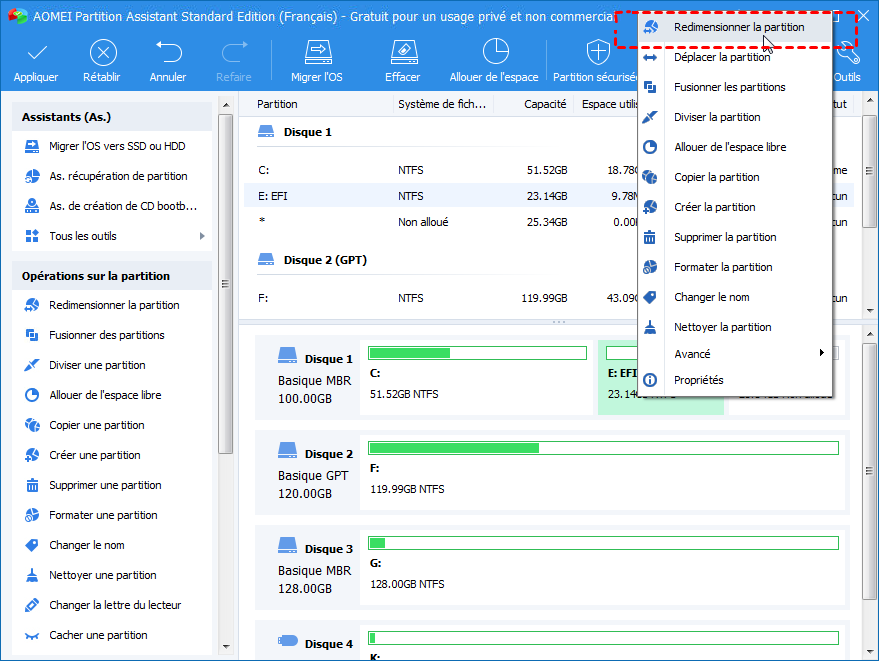Click sidebar scrollbar up arrow
879x661 pixels.
point(226,105)
